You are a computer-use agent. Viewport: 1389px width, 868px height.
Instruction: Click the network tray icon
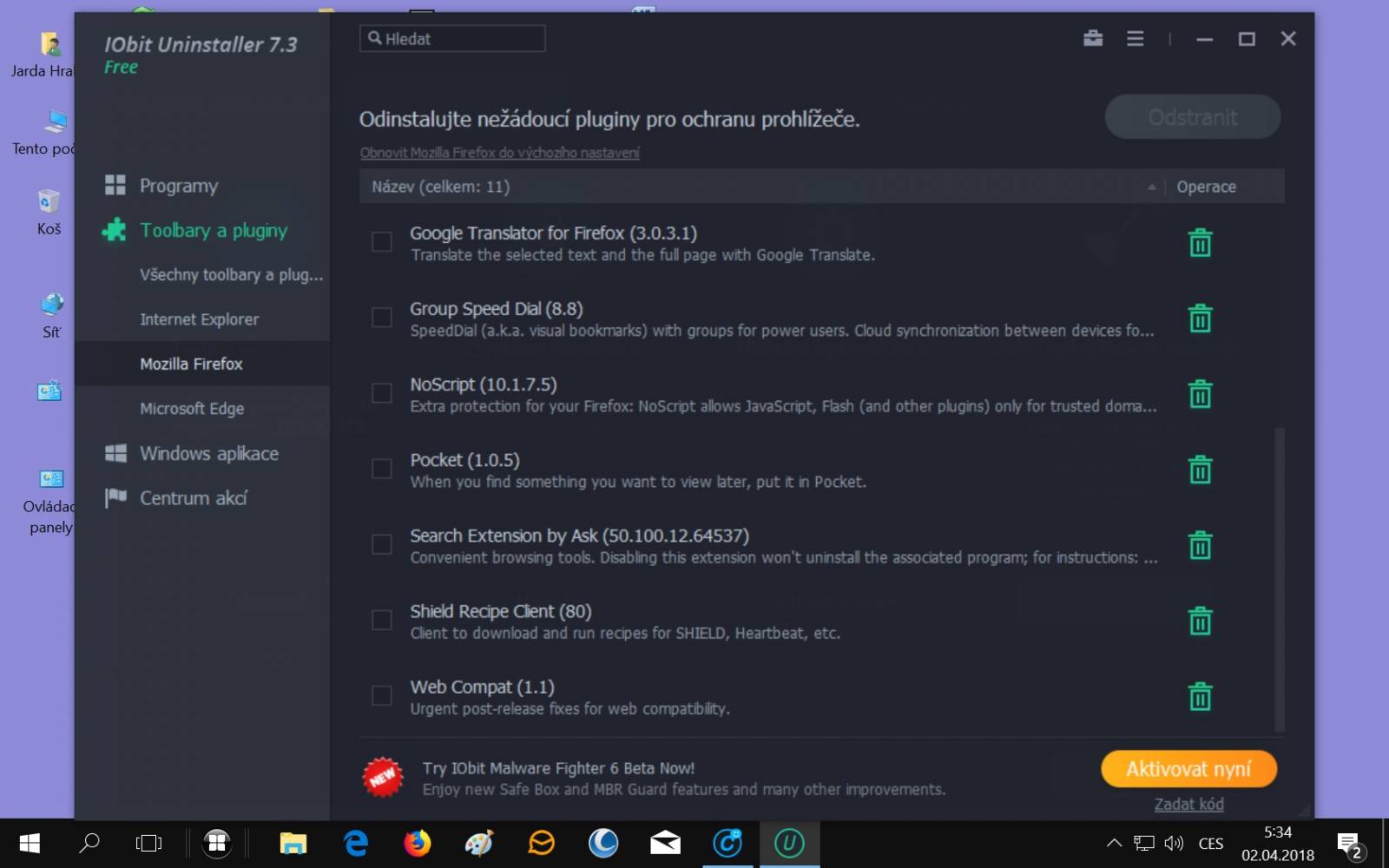pos(1144,843)
